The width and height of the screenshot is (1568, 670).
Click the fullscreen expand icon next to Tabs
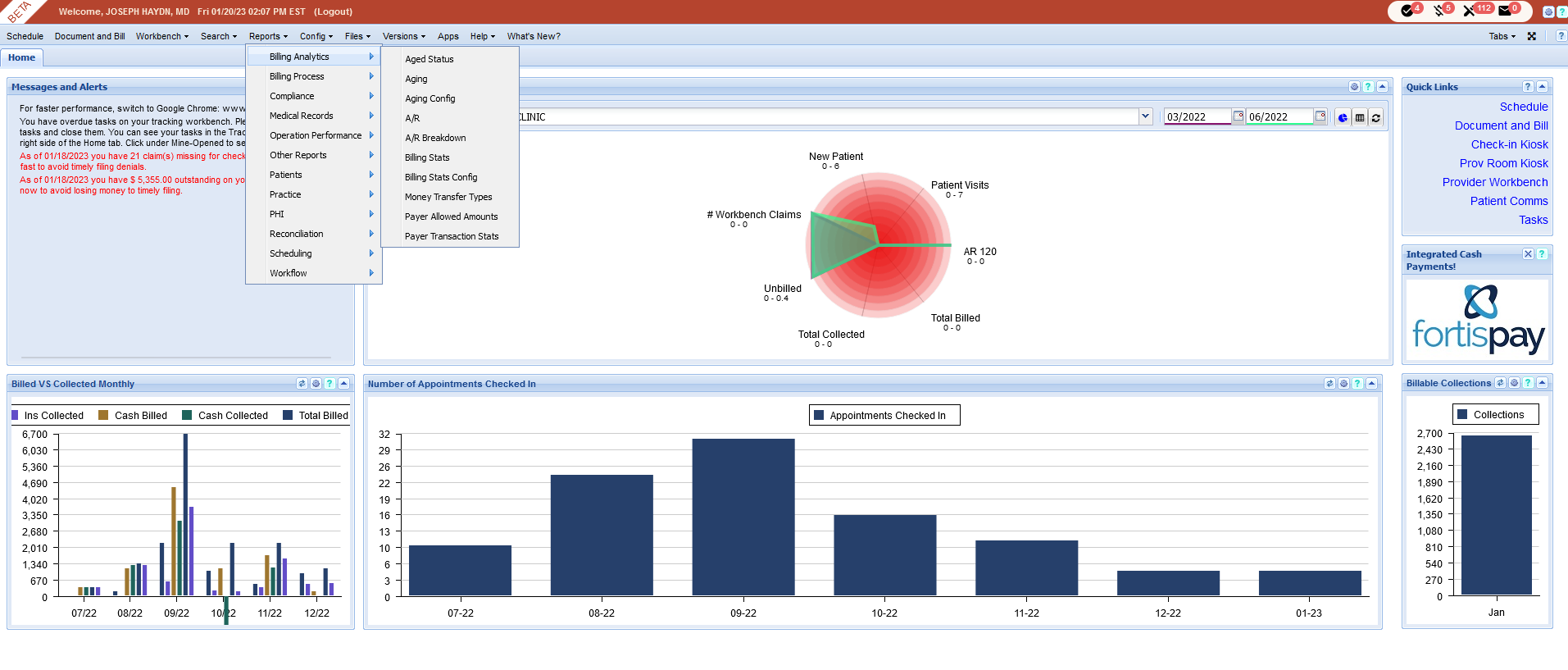click(1531, 36)
